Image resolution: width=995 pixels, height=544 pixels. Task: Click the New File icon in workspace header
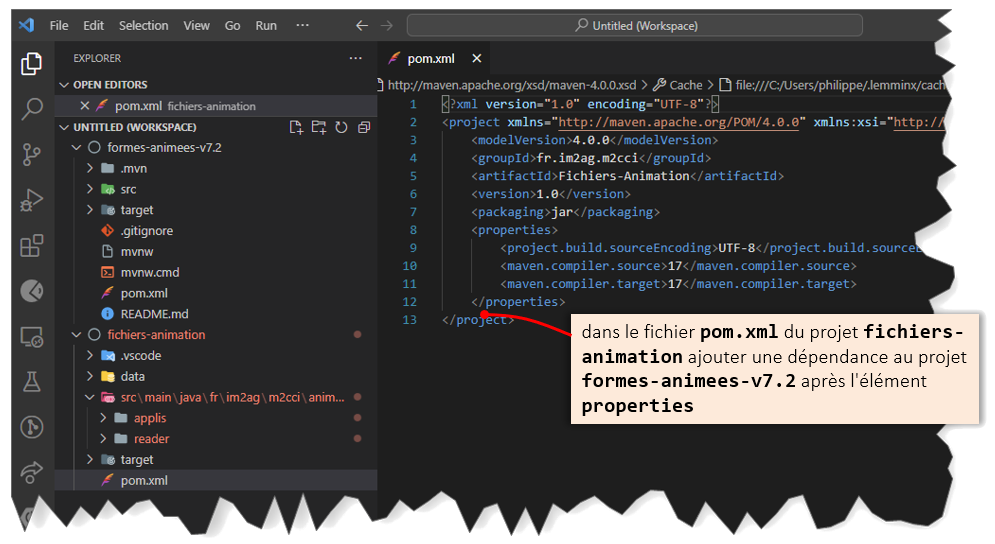pyautogui.click(x=296, y=127)
